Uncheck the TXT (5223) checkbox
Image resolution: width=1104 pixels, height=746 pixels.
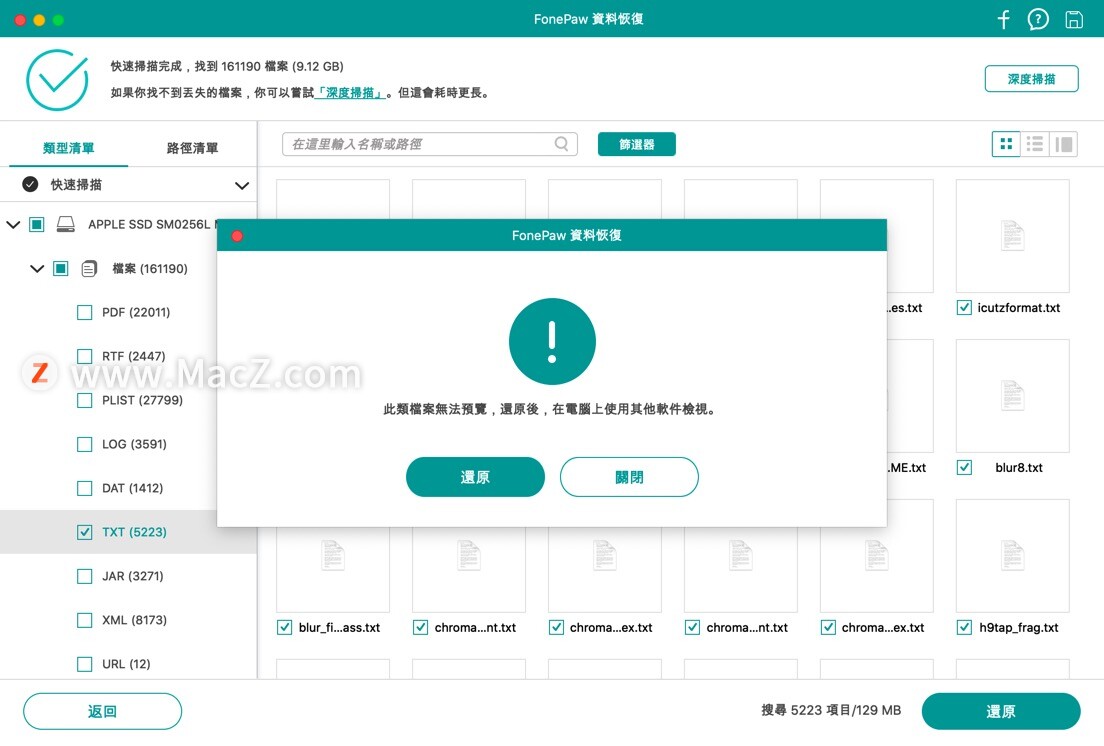[84, 532]
